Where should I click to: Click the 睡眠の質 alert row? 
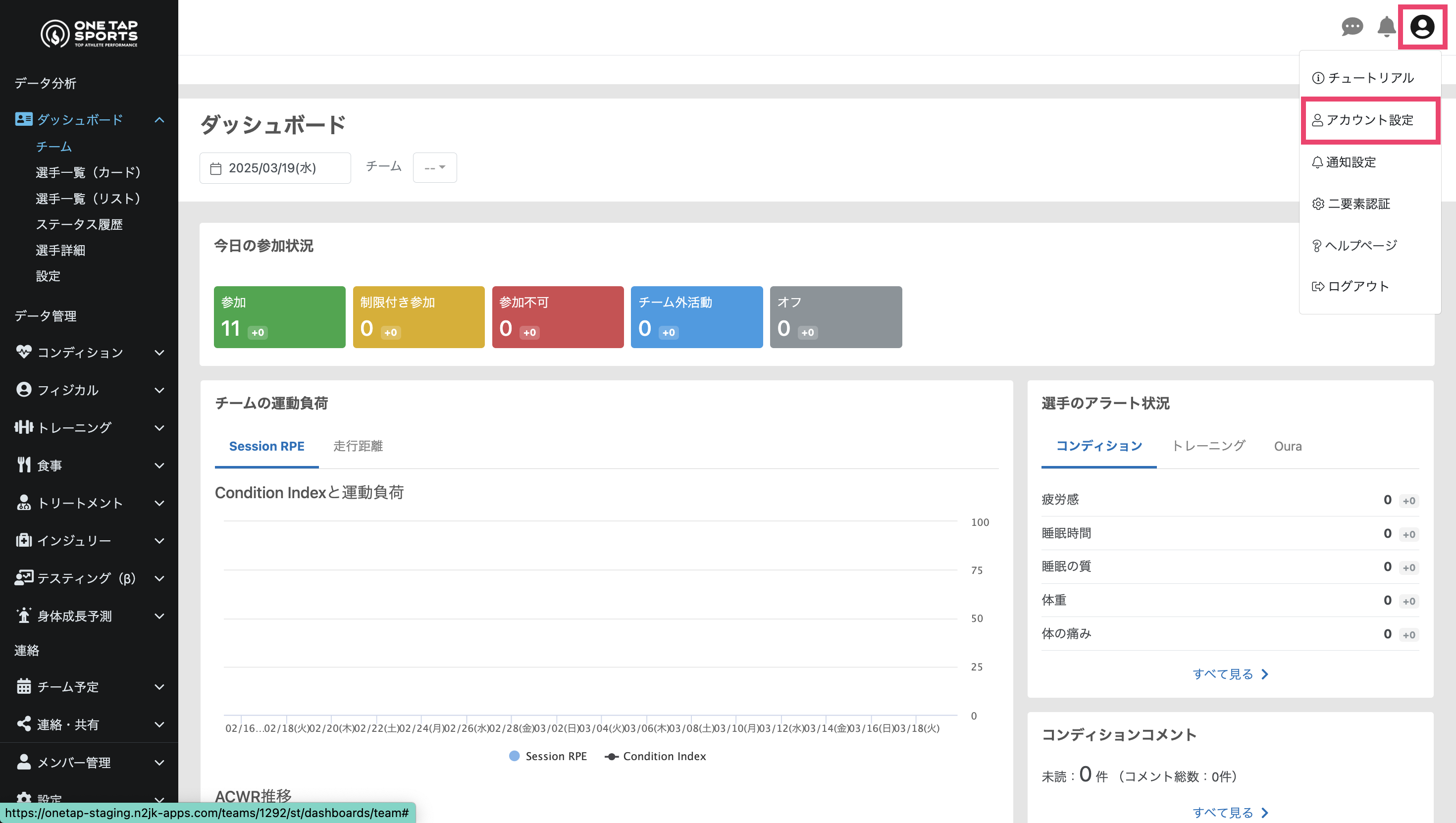tap(1230, 567)
